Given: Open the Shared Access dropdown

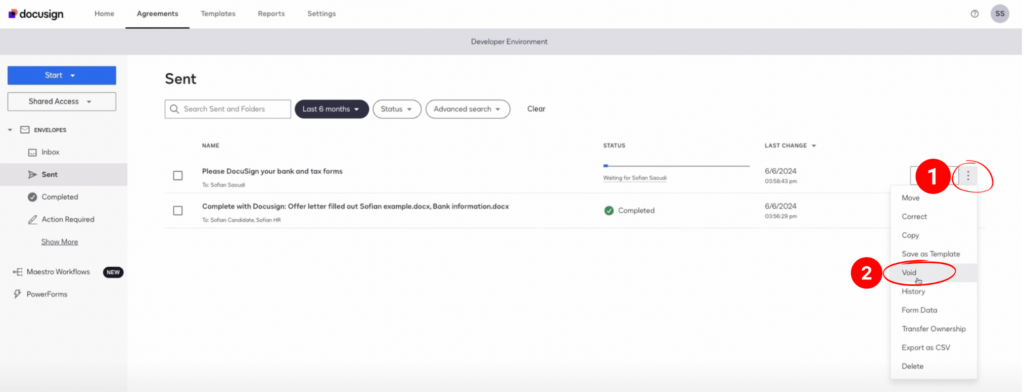Looking at the screenshot, I should coord(61,101).
